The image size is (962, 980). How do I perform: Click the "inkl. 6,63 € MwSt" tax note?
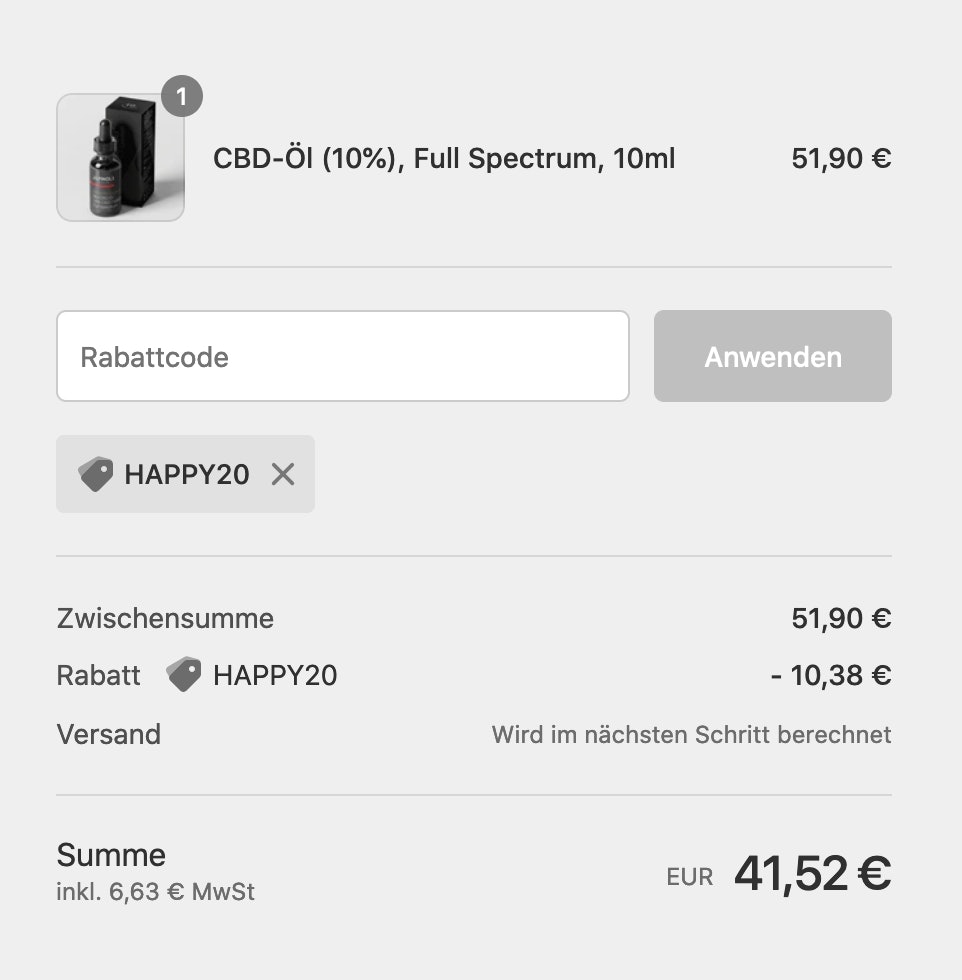coord(155,891)
